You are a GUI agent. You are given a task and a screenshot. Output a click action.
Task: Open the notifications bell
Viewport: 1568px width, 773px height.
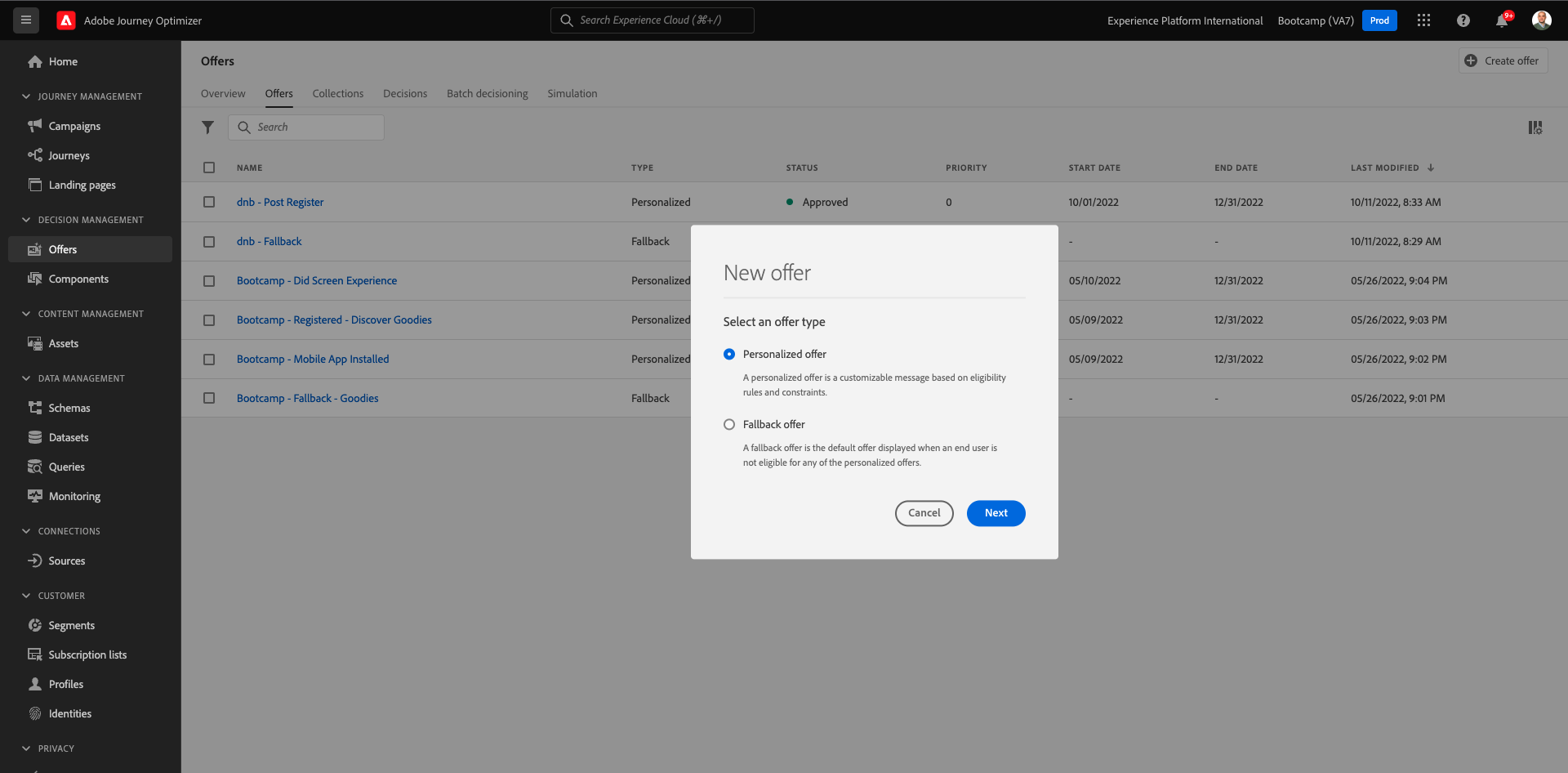(x=1502, y=20)
